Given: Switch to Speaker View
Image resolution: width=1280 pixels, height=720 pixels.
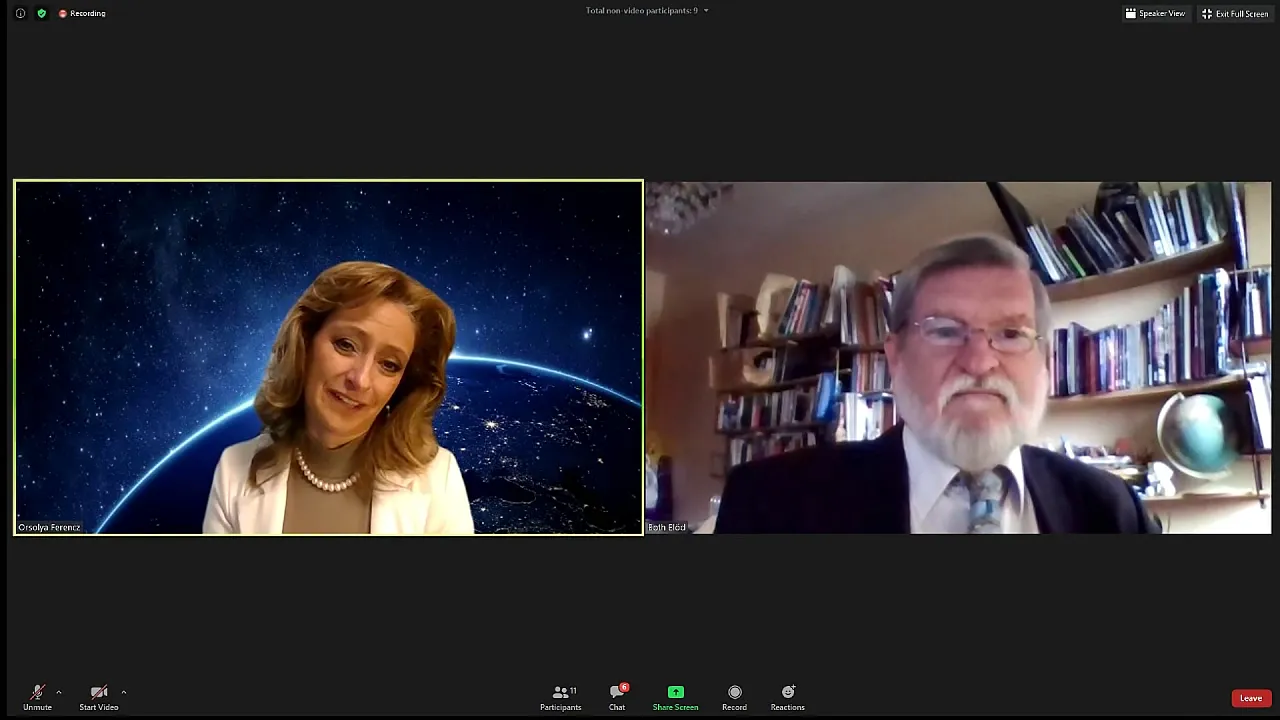Looking at the screenshot, I should [1155, 13].
